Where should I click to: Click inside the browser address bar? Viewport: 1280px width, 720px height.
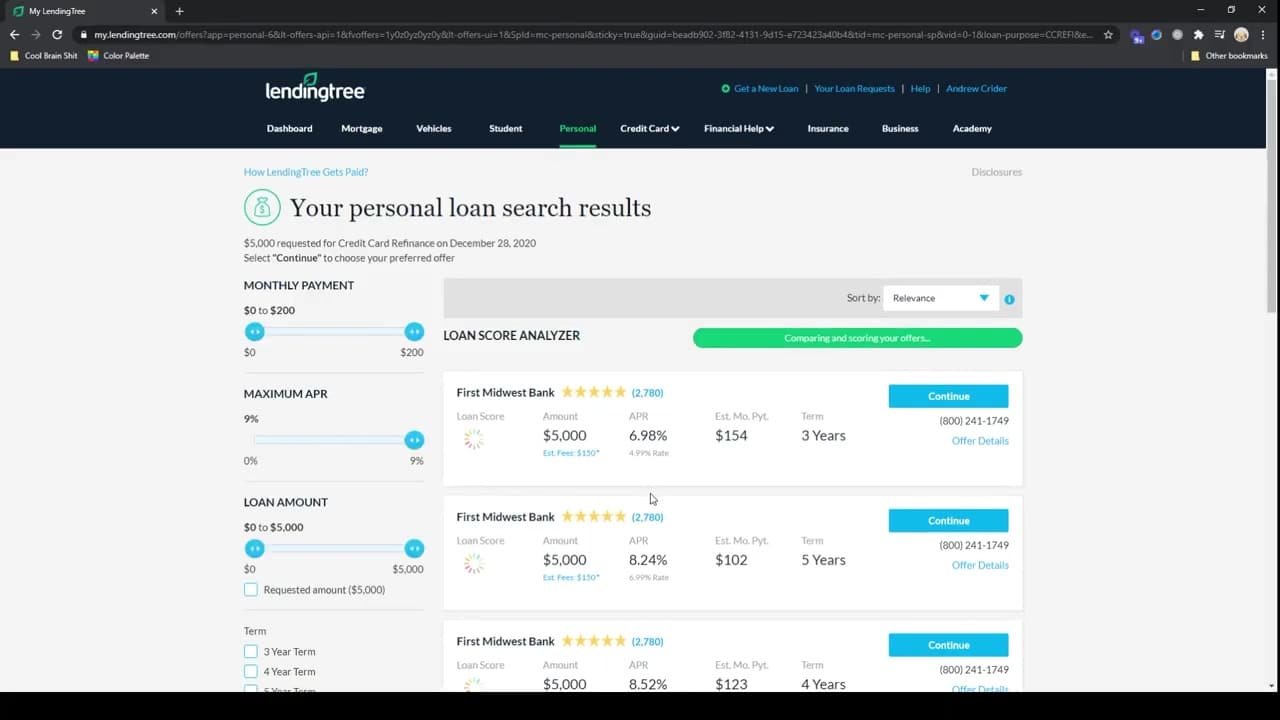[500, 33]
